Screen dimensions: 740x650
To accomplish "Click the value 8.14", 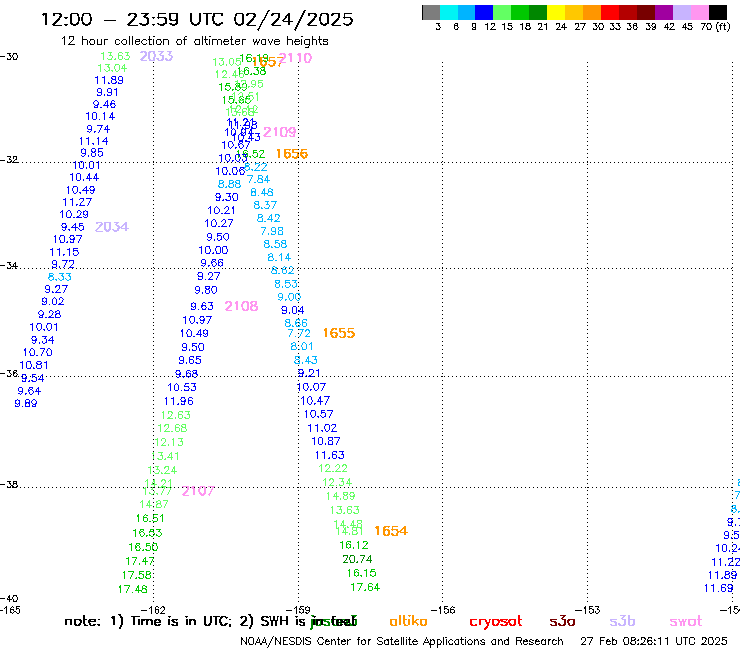I will tap(279, 257).
